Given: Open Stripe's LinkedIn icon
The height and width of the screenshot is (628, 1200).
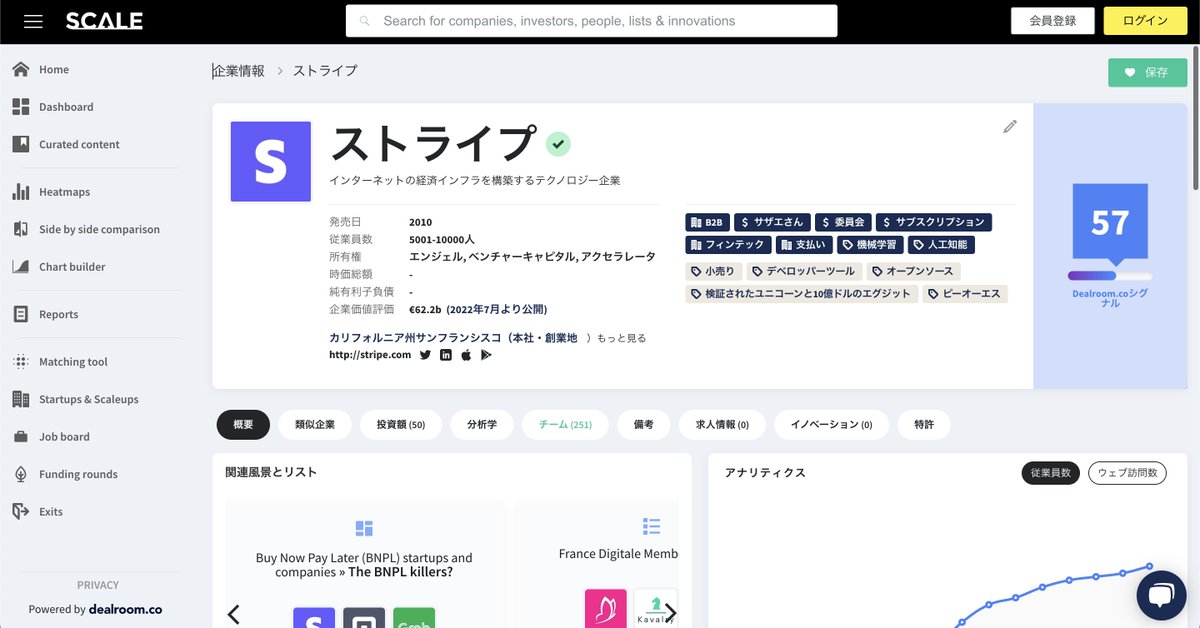Looking at the screenshot, I should (446, 355).
